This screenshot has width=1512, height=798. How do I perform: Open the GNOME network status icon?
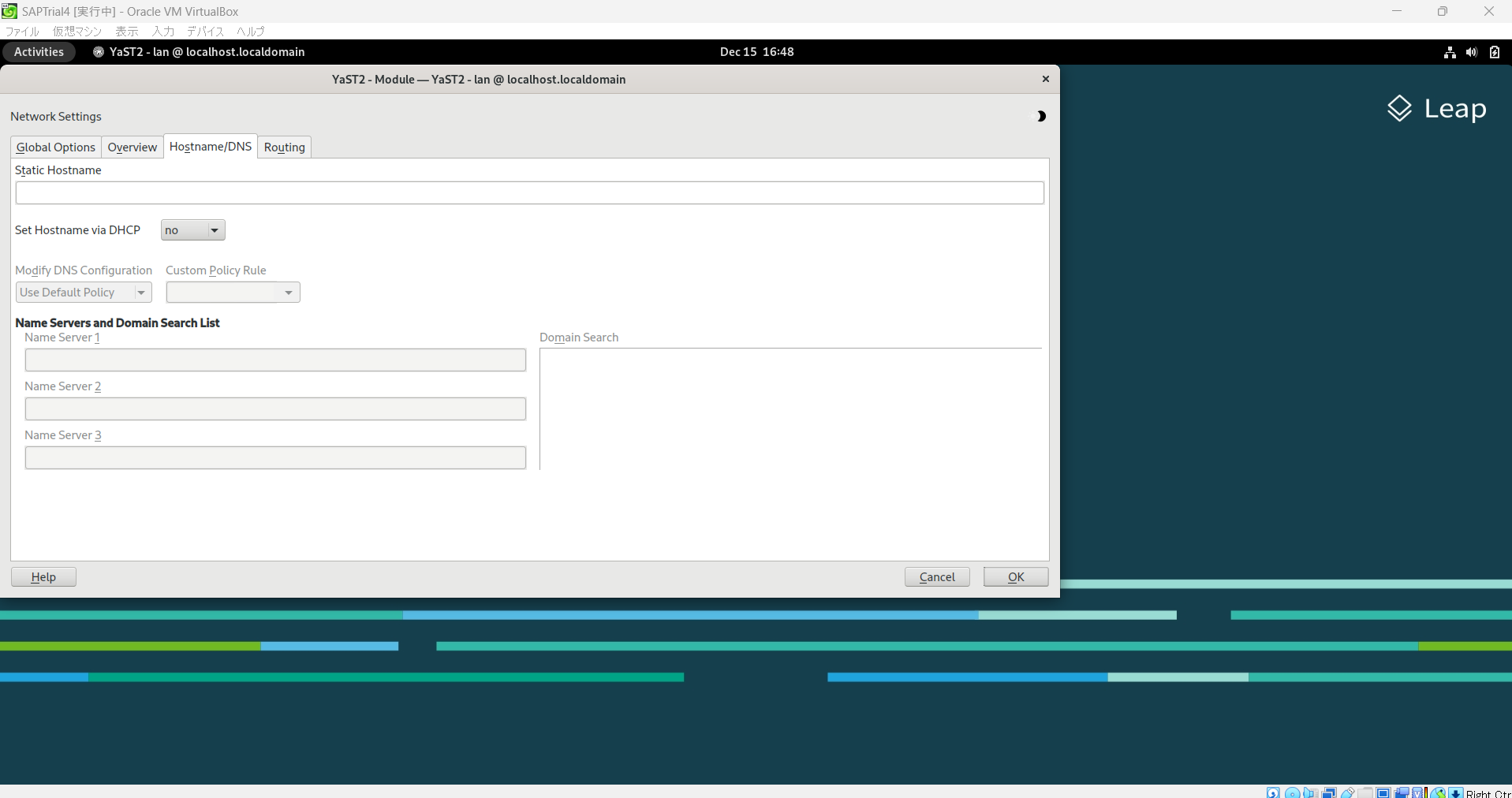[1450, 52]
